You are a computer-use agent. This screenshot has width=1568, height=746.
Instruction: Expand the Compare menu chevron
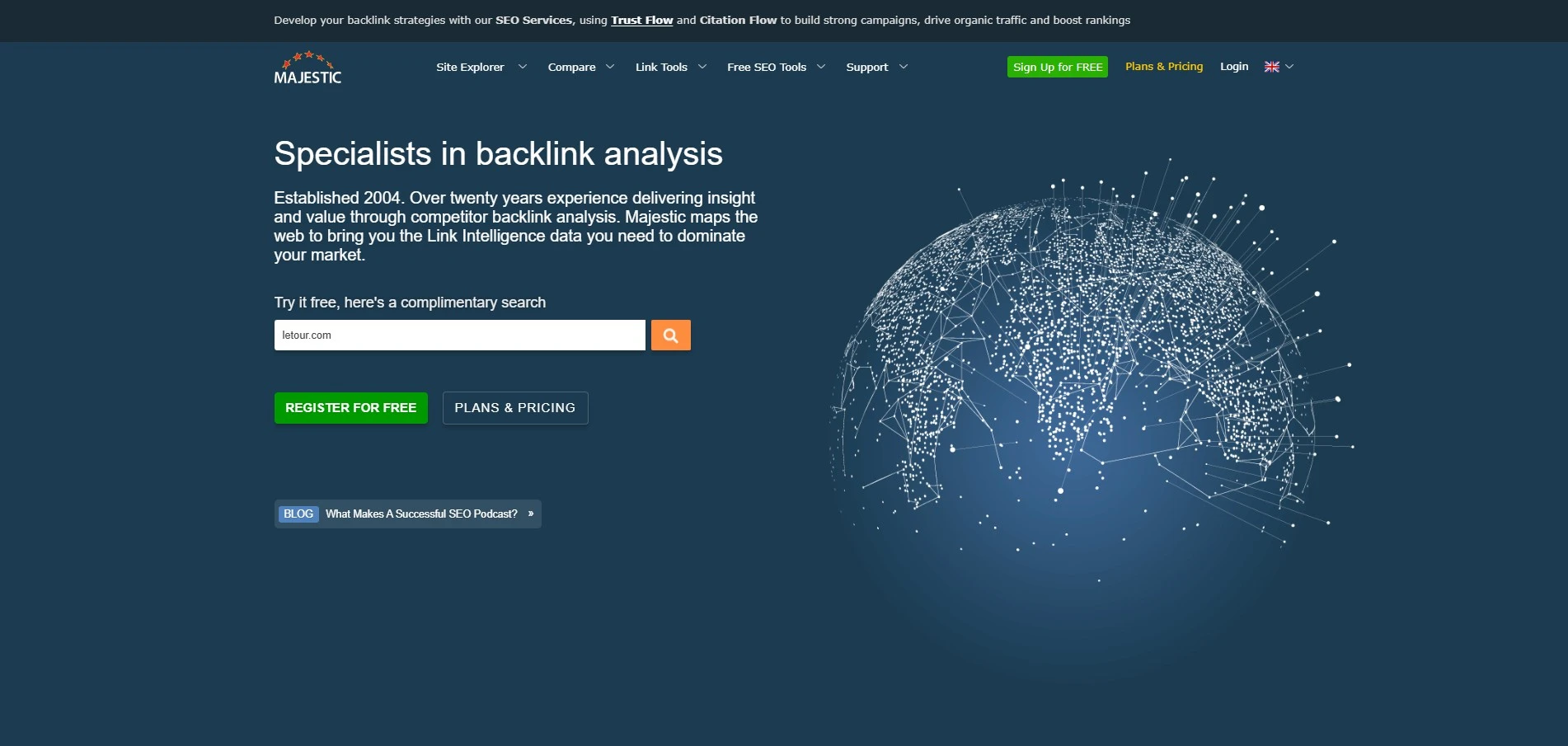click(610, 67)
